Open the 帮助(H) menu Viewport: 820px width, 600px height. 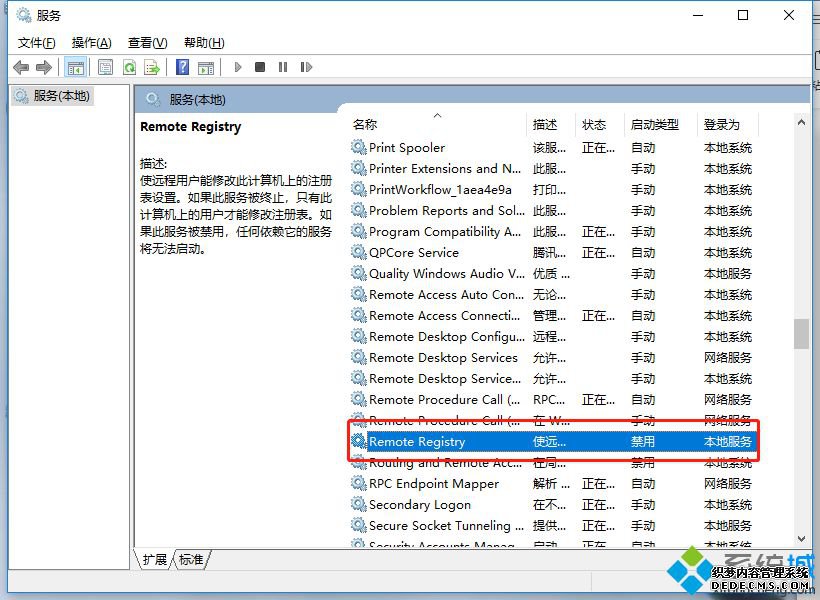[x=204, y=43]
